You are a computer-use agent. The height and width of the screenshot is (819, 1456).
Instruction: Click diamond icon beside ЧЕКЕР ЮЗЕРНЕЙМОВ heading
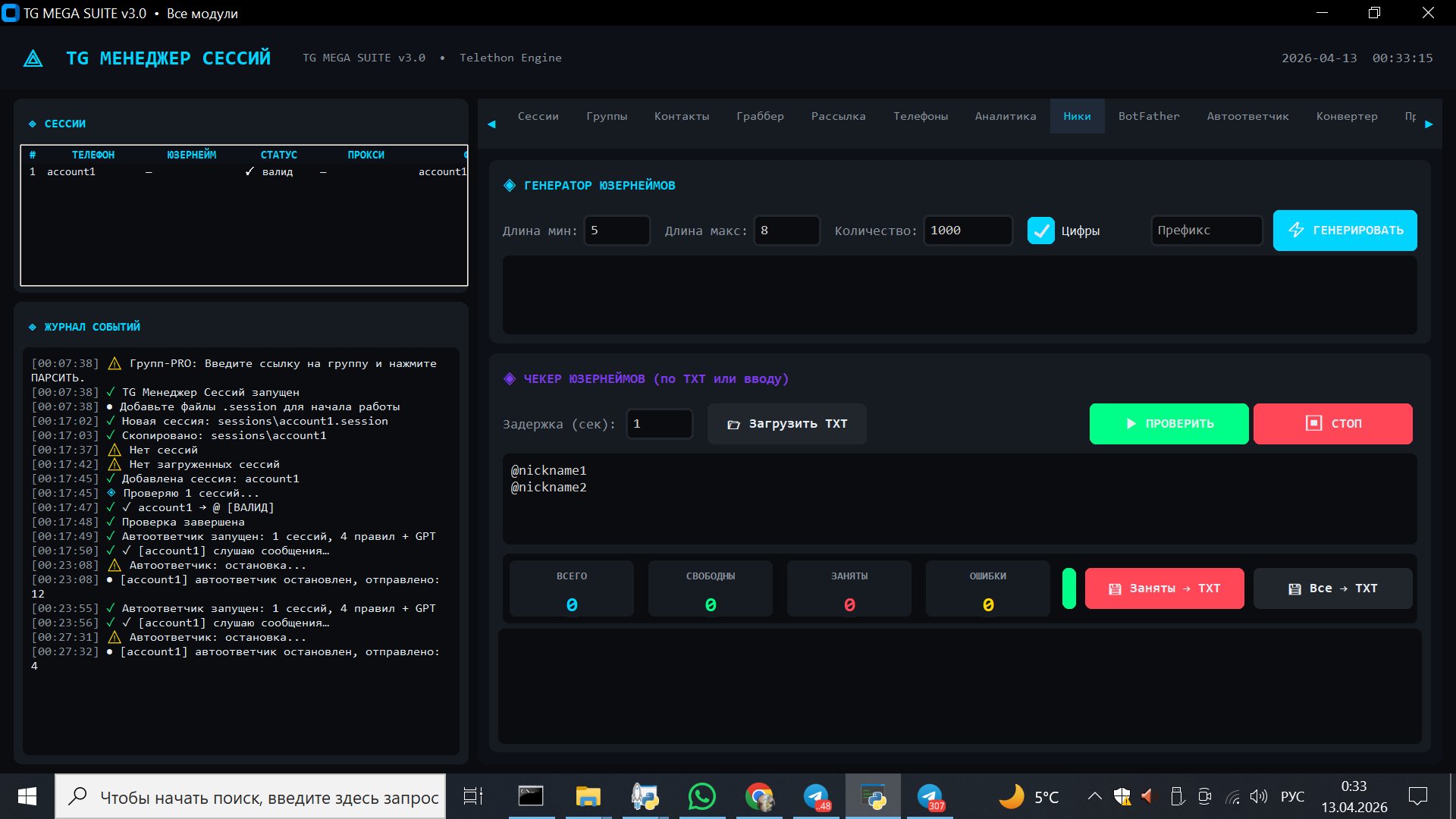[510, 379]
